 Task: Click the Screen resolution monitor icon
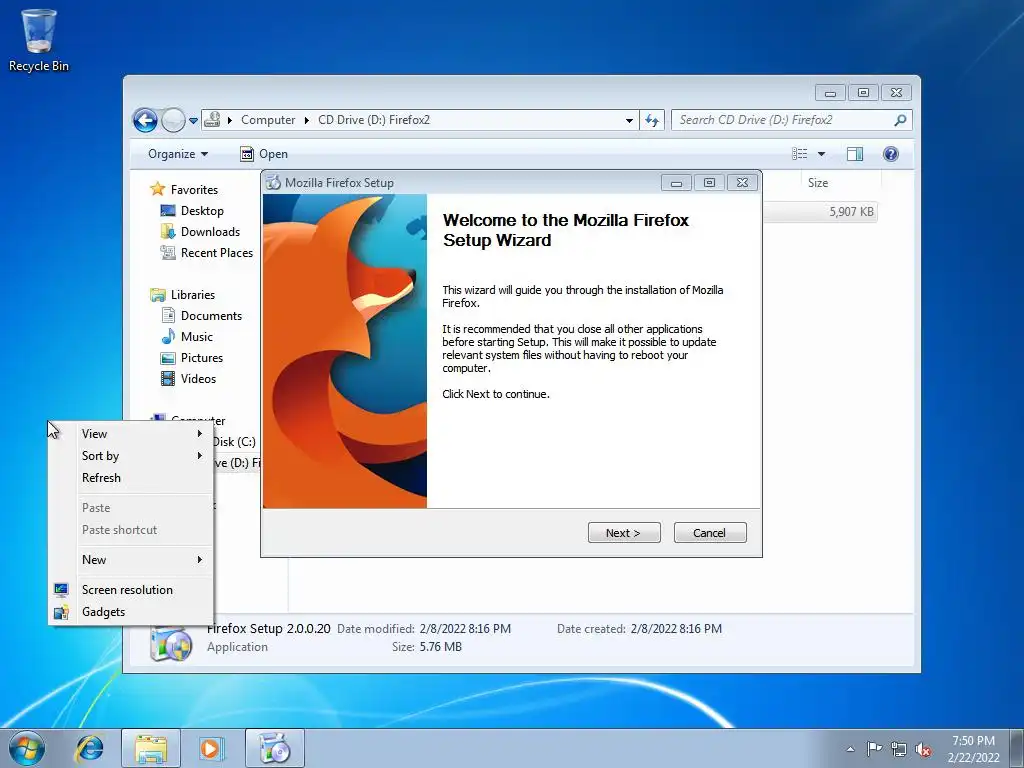(x=61, y=590)
